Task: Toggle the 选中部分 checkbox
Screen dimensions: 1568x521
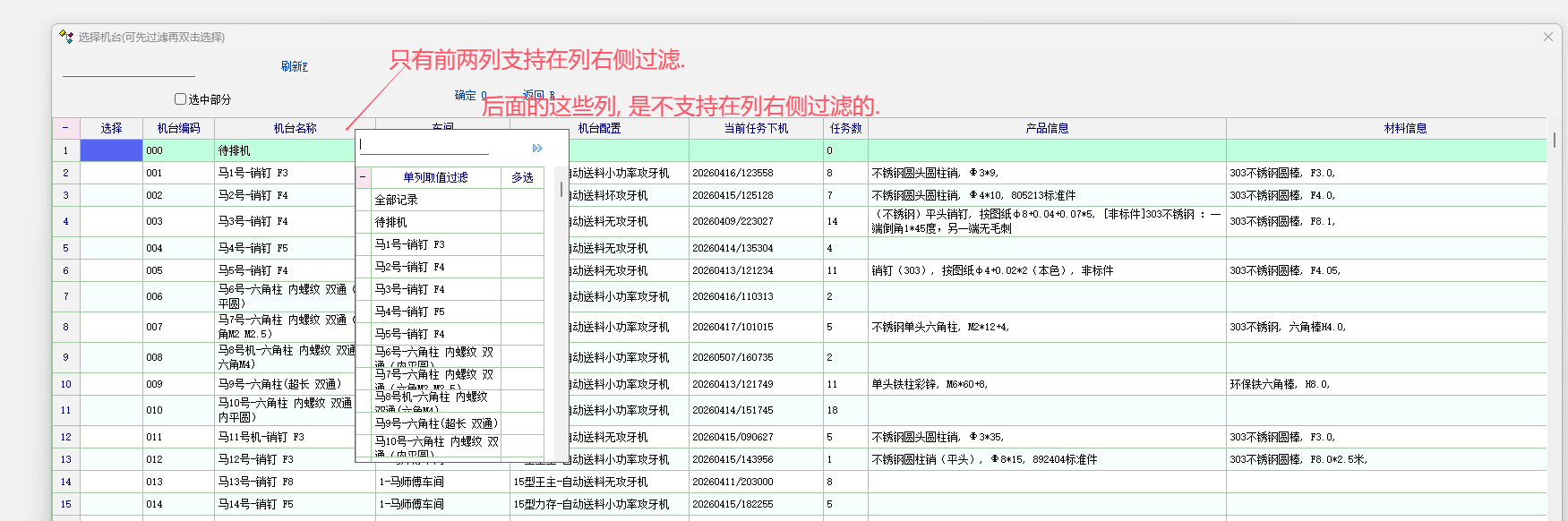Action: tap(180, 99)
